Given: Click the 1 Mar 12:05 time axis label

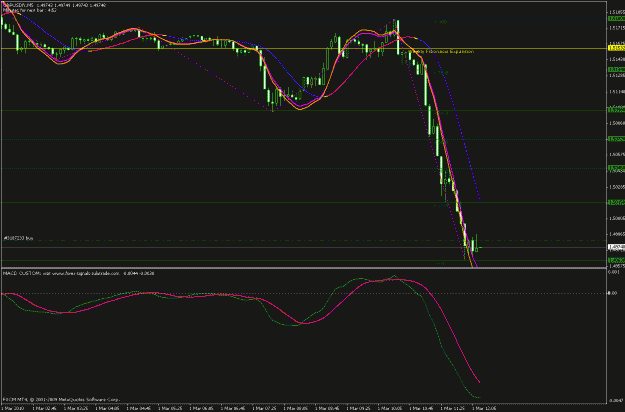Looking at the screenshot, I should [484, 408].
